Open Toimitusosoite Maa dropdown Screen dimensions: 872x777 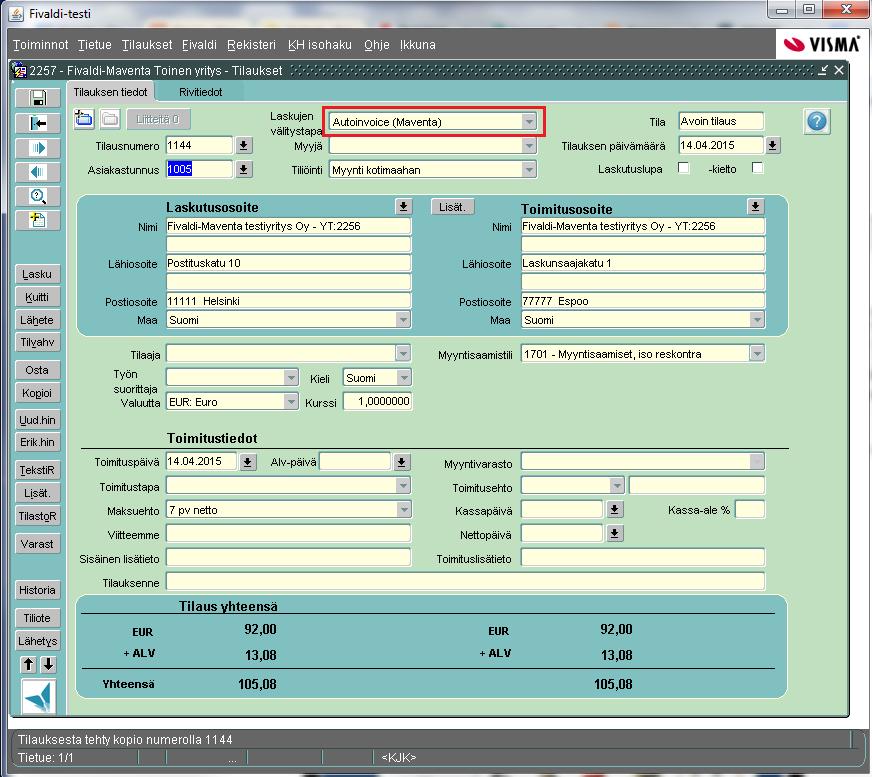click(756, 320)
